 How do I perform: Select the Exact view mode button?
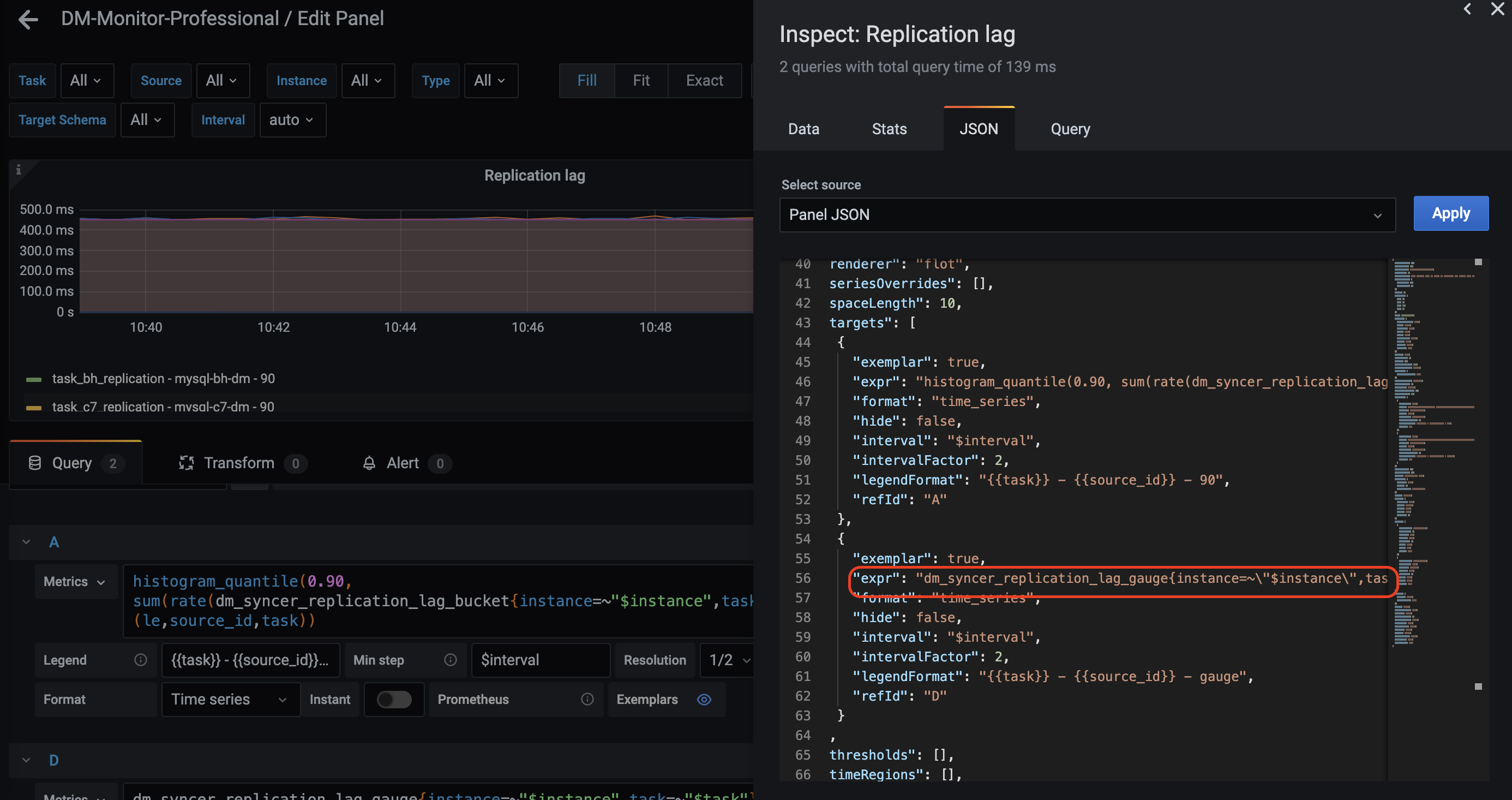pos(704,80)
